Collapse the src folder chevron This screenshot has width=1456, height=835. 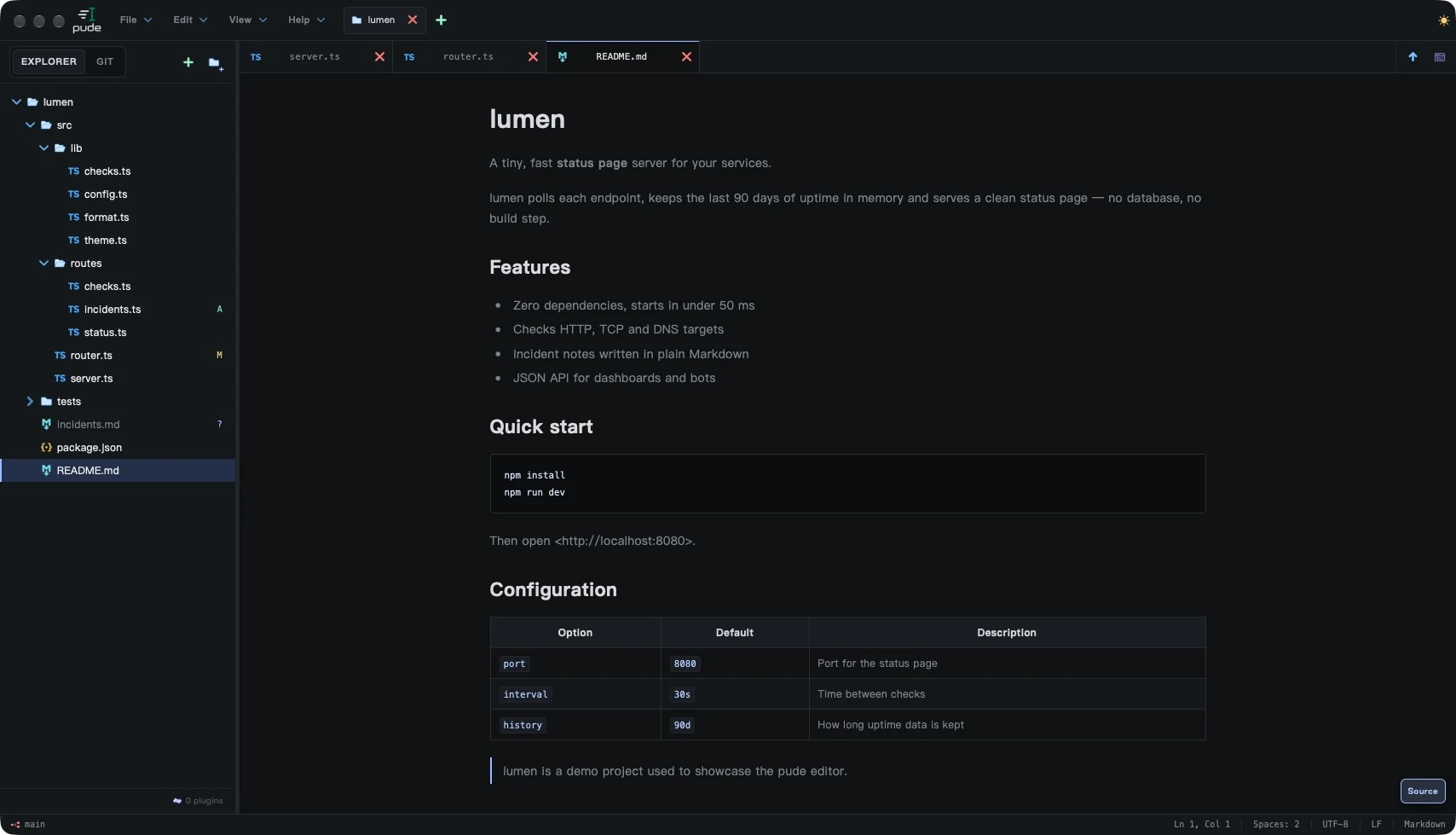(30, 125)
